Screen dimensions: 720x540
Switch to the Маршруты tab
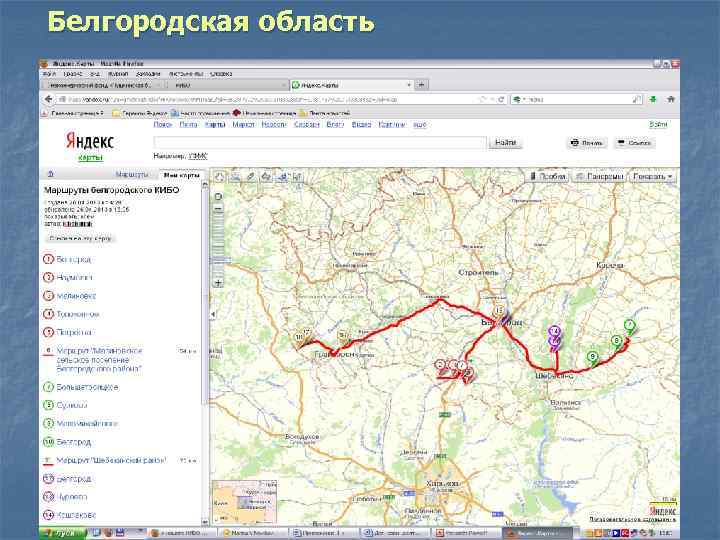pos(132,175)
